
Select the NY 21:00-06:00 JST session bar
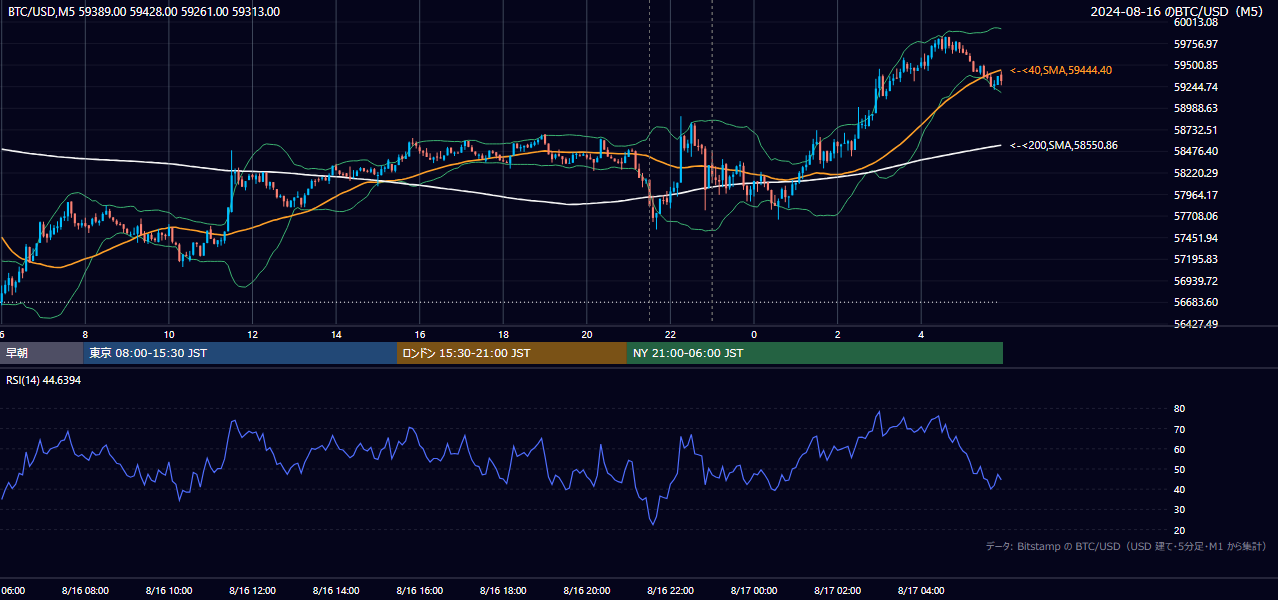pyautogui.click(x=815, y=353)
